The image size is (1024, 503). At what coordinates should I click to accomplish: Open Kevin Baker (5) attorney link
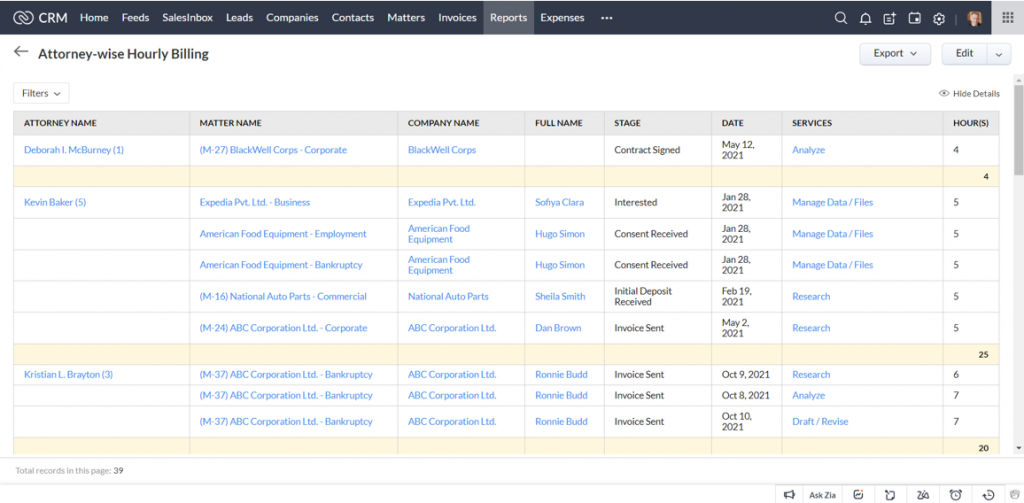coord(55,202)
